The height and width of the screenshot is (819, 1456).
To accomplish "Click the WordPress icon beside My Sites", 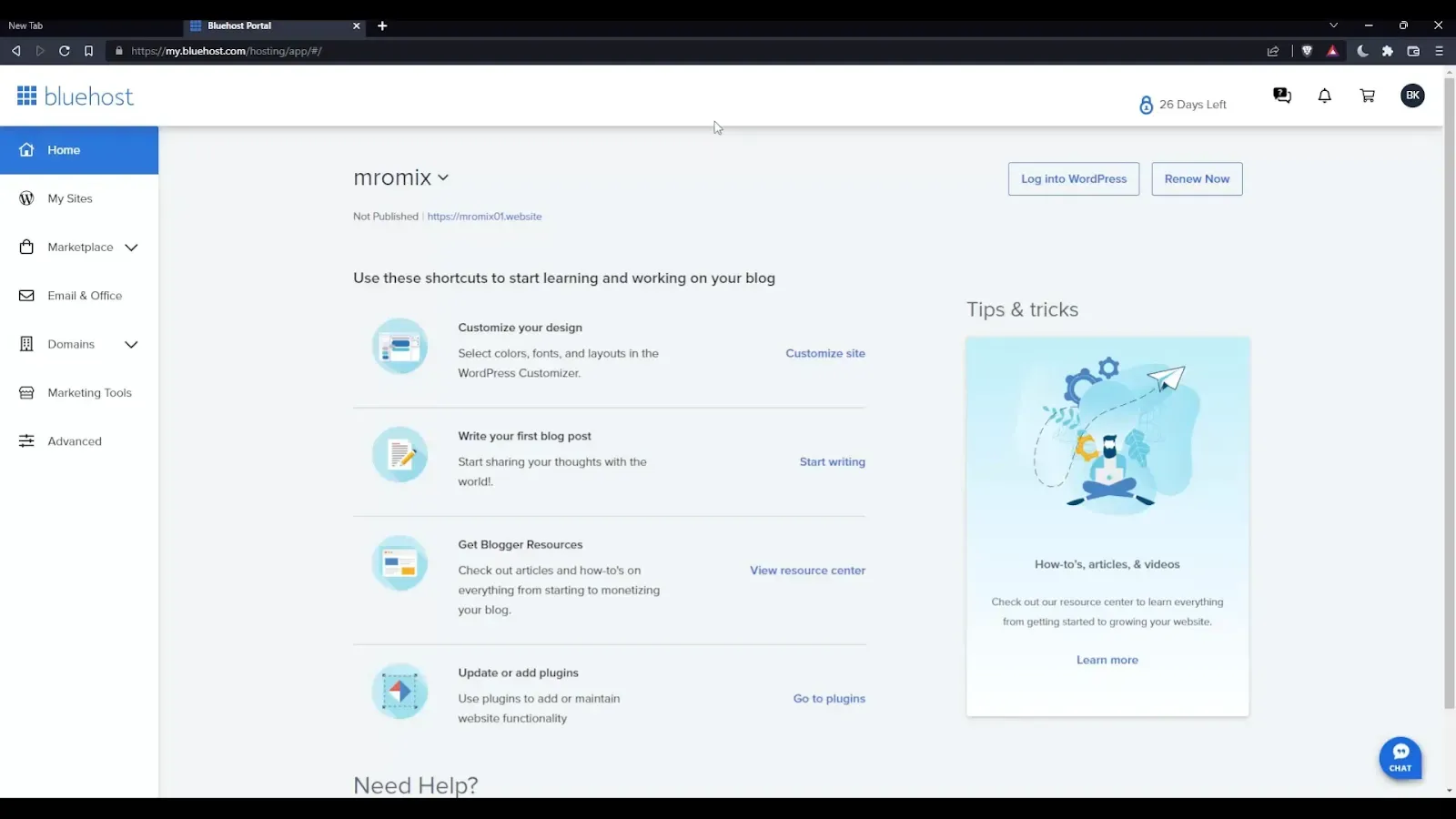I will (26, 198).
